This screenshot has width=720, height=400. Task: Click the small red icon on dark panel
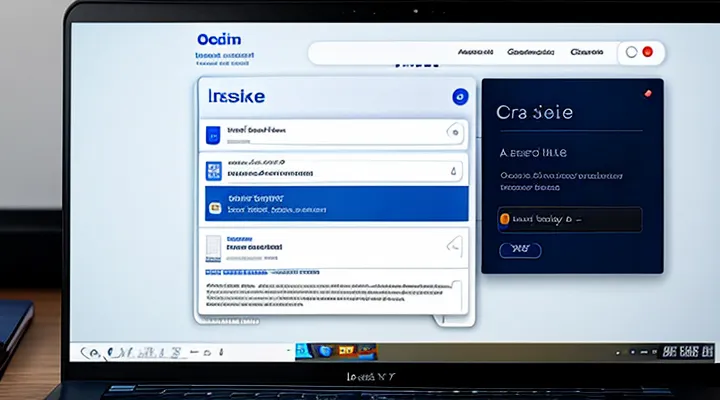(x=645, y=92)
